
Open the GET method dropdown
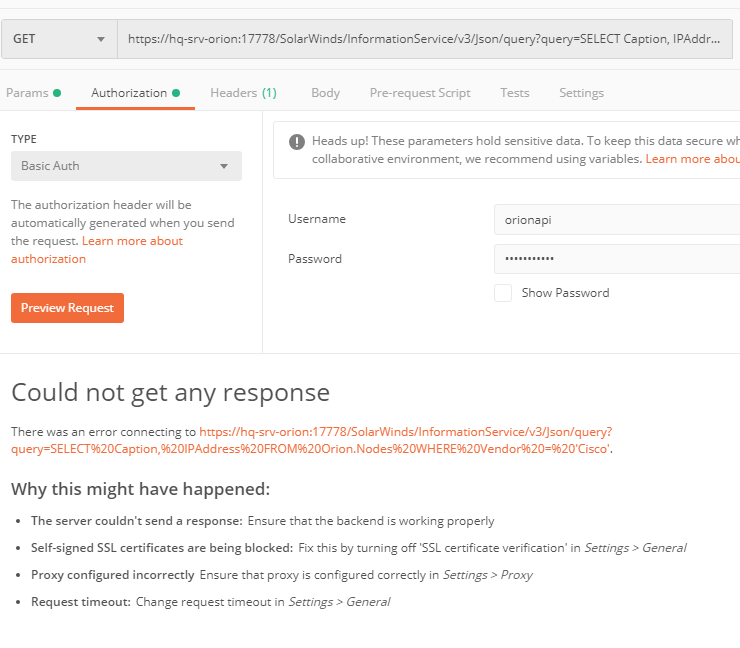tap(59, 39)
